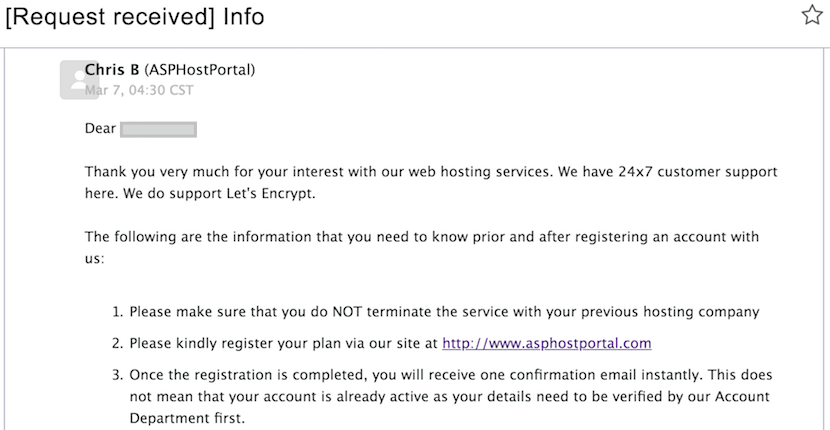Click list item two about registering your plan
830x430 pixels.
[381, 344]
